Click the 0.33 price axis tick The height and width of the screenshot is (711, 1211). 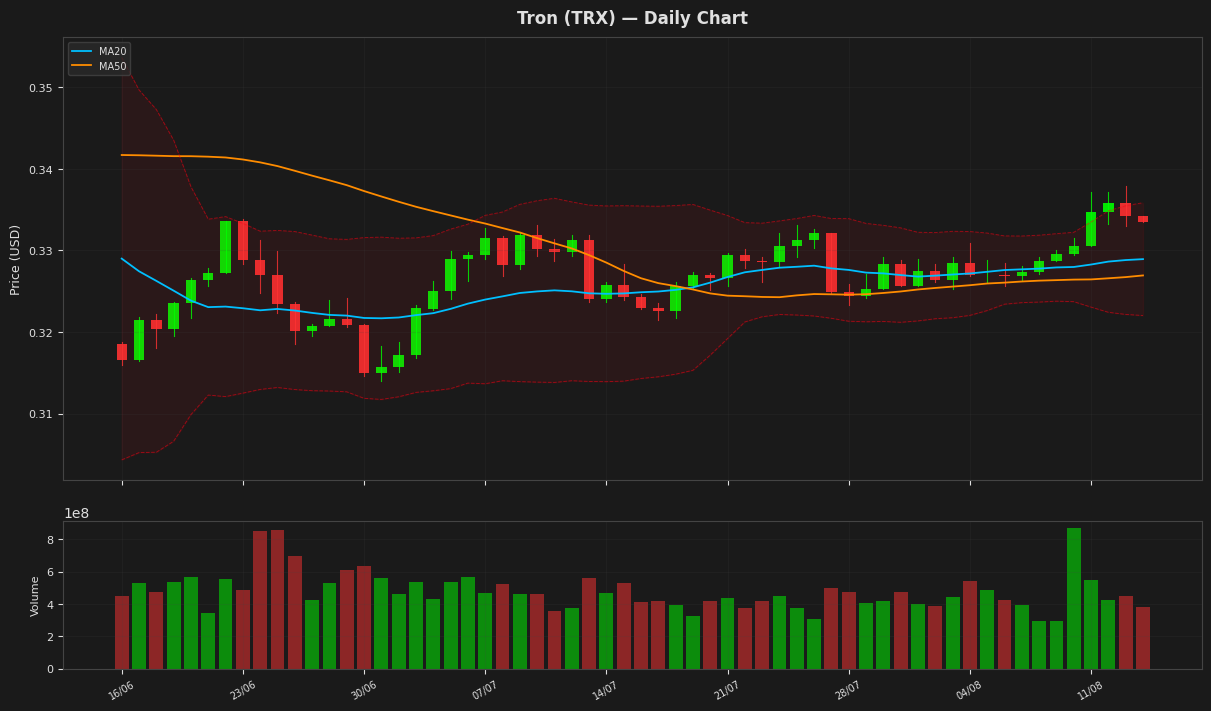tap(41, 251)
